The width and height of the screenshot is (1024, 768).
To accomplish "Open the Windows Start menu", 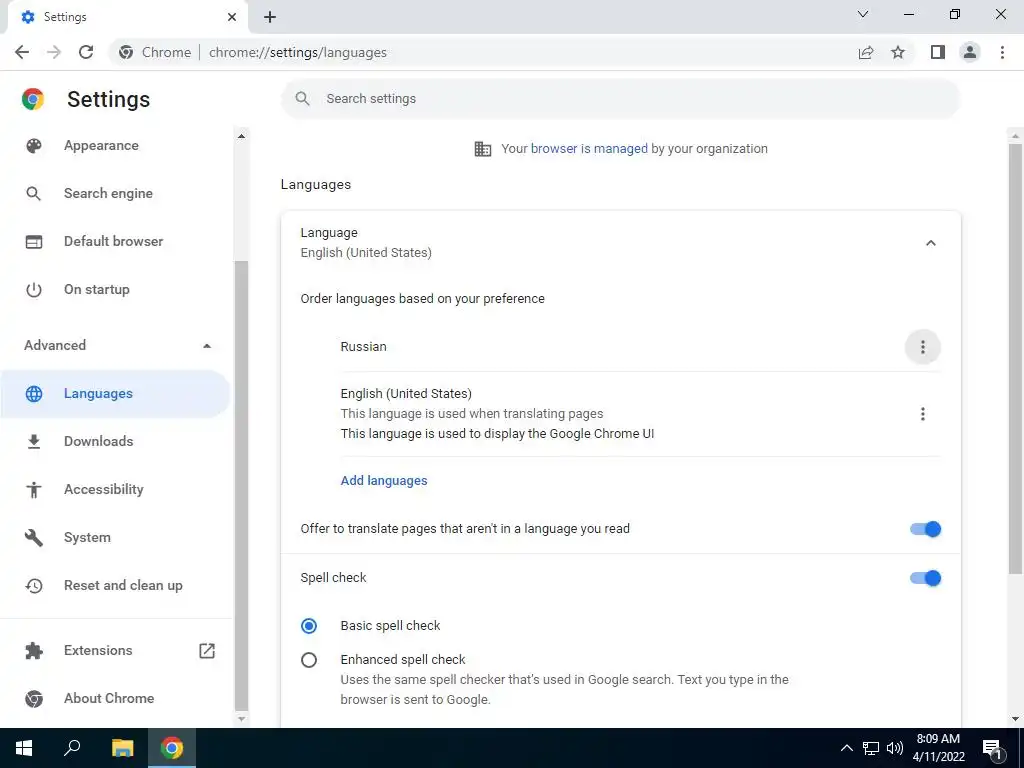I will pyautogui.click(x=24, y=748).
